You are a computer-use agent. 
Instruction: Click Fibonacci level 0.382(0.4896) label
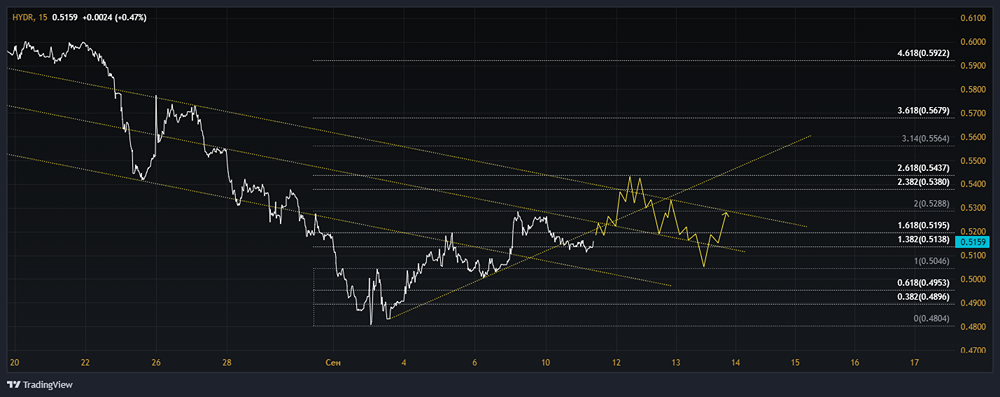(x=924, y=296)
